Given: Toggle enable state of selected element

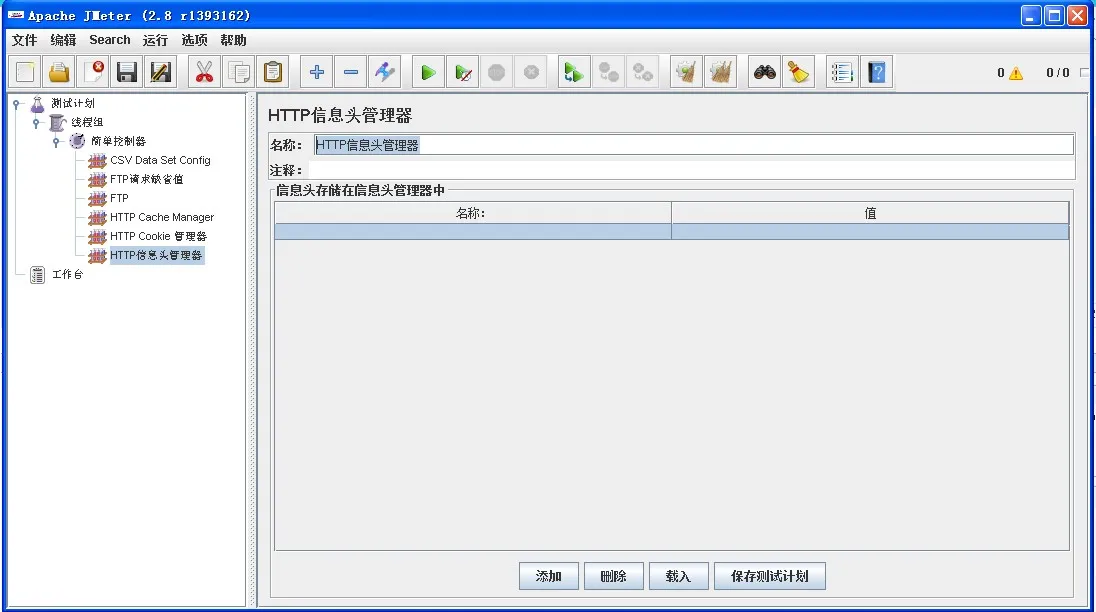Looking at the screenshot, I should pos(384,72).
